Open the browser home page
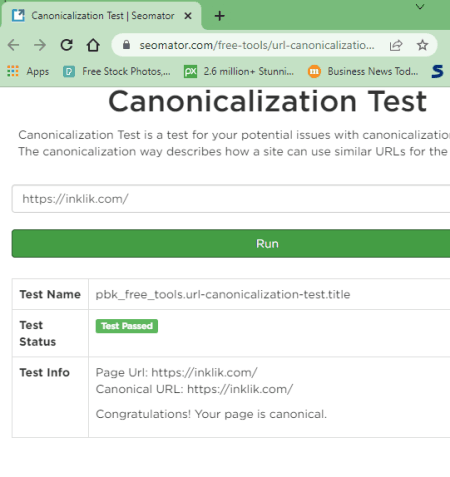The height and width of the screenshot is (477, 450). [x=93, y=45]
